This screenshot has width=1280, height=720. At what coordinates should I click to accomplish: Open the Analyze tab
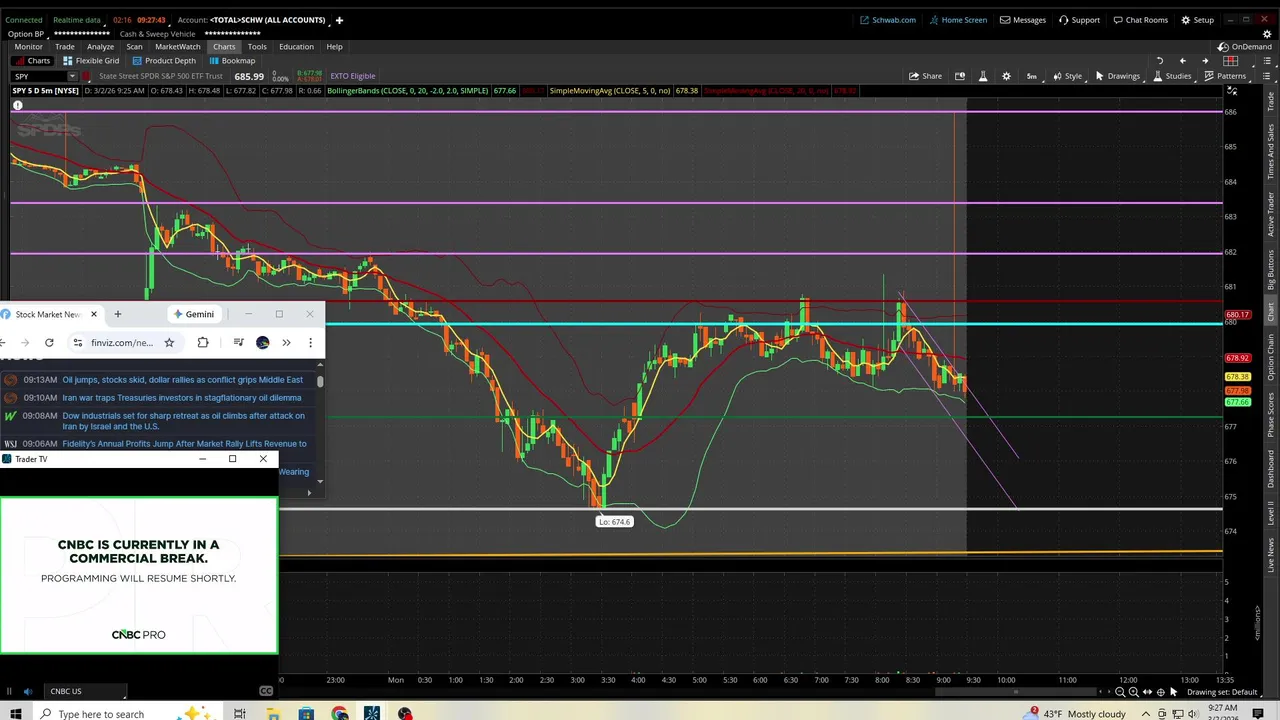coord(100,46)
